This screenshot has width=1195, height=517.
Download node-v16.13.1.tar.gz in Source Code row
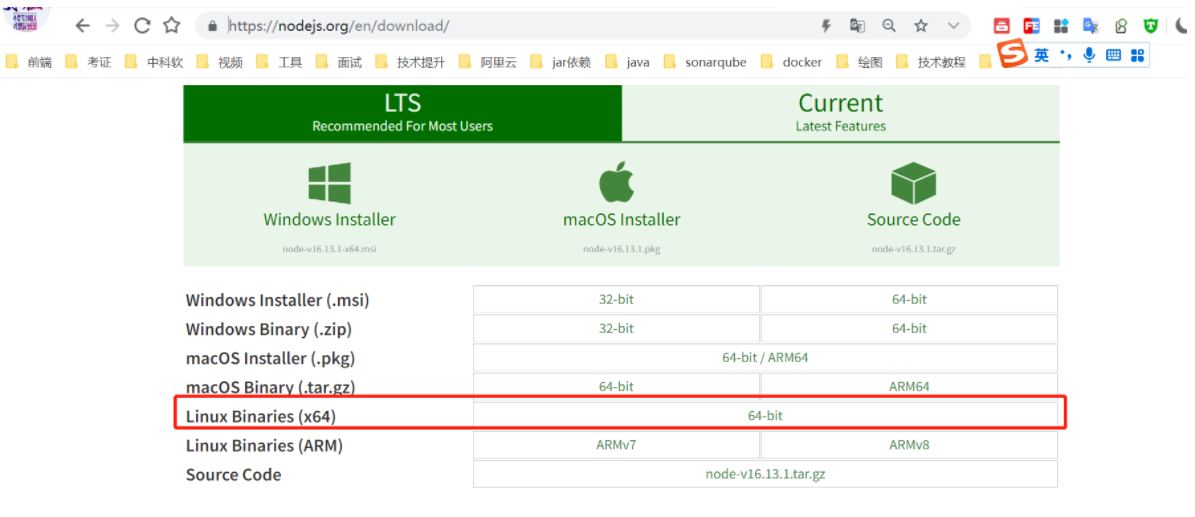point(765,474)
